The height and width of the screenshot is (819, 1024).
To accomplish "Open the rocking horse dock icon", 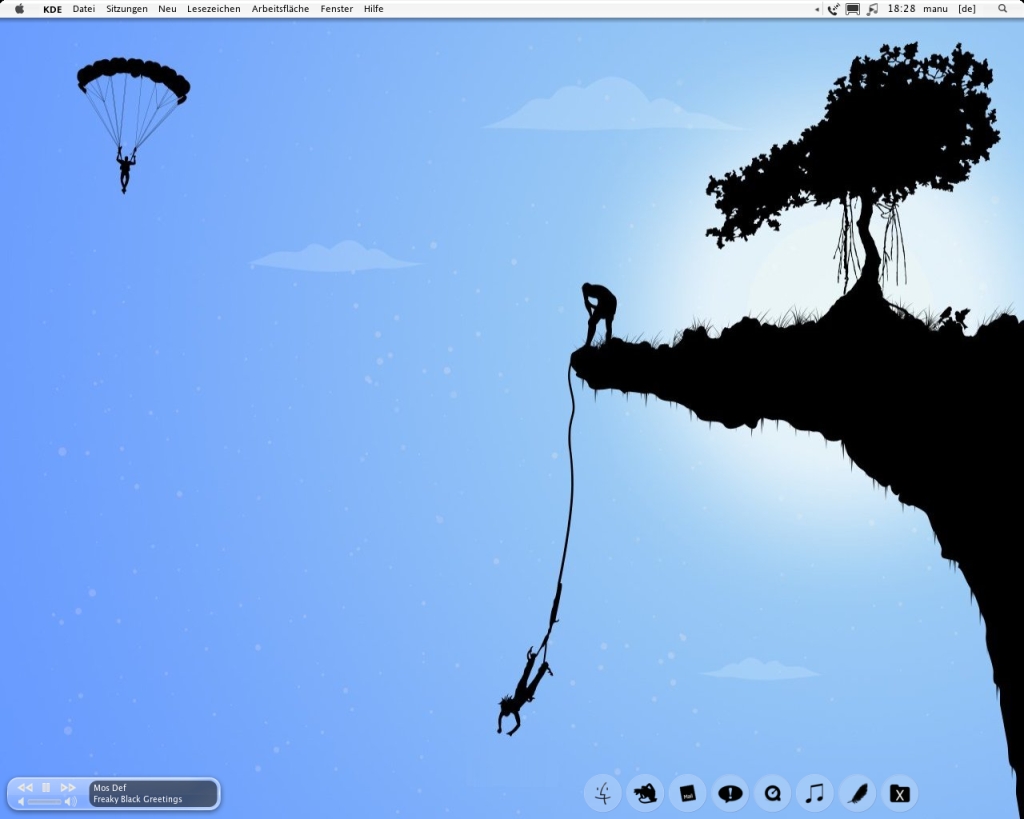I will (645, 794).
